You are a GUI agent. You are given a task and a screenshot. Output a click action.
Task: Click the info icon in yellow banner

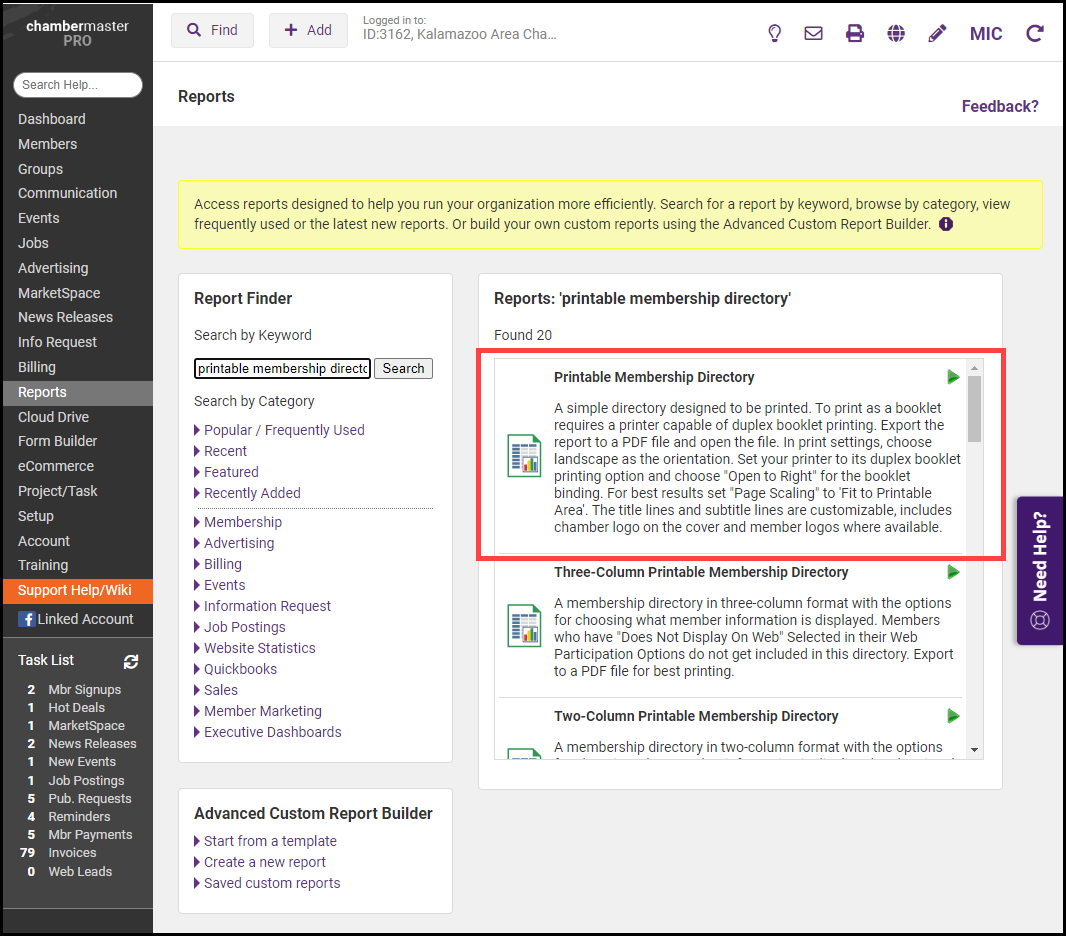(x=946, y=224)
